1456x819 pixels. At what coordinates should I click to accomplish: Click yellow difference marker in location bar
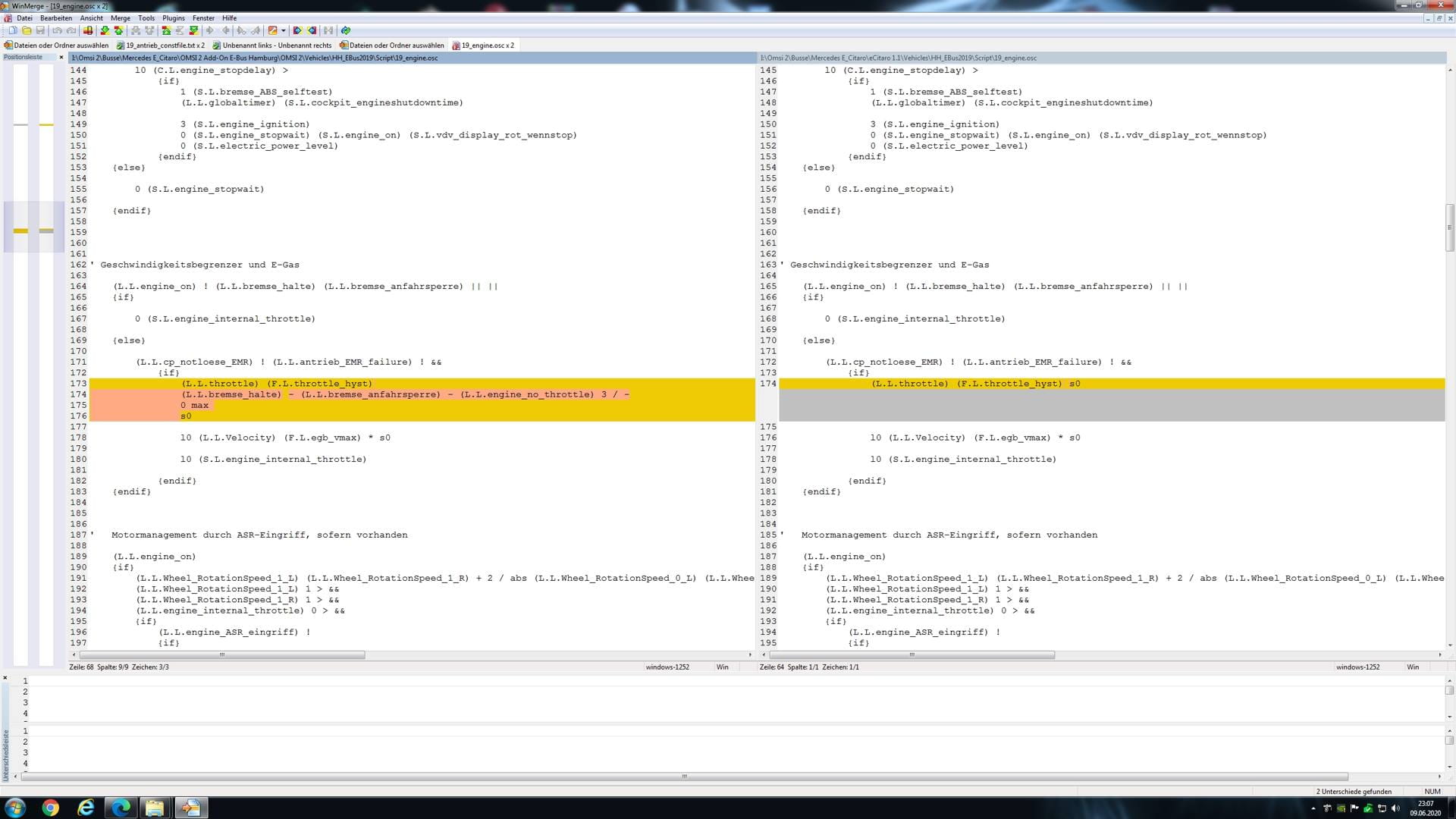pos(20,231)
